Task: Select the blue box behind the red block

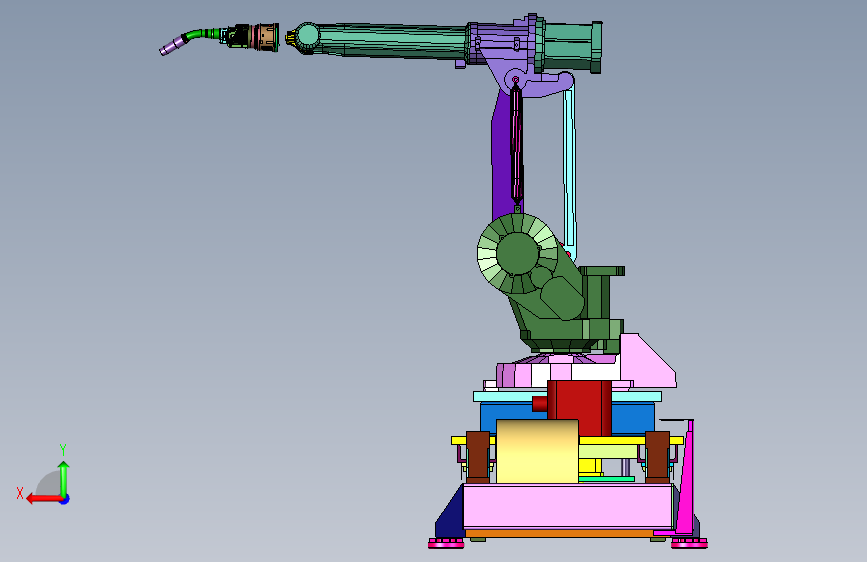Action: tap(633, 419)
